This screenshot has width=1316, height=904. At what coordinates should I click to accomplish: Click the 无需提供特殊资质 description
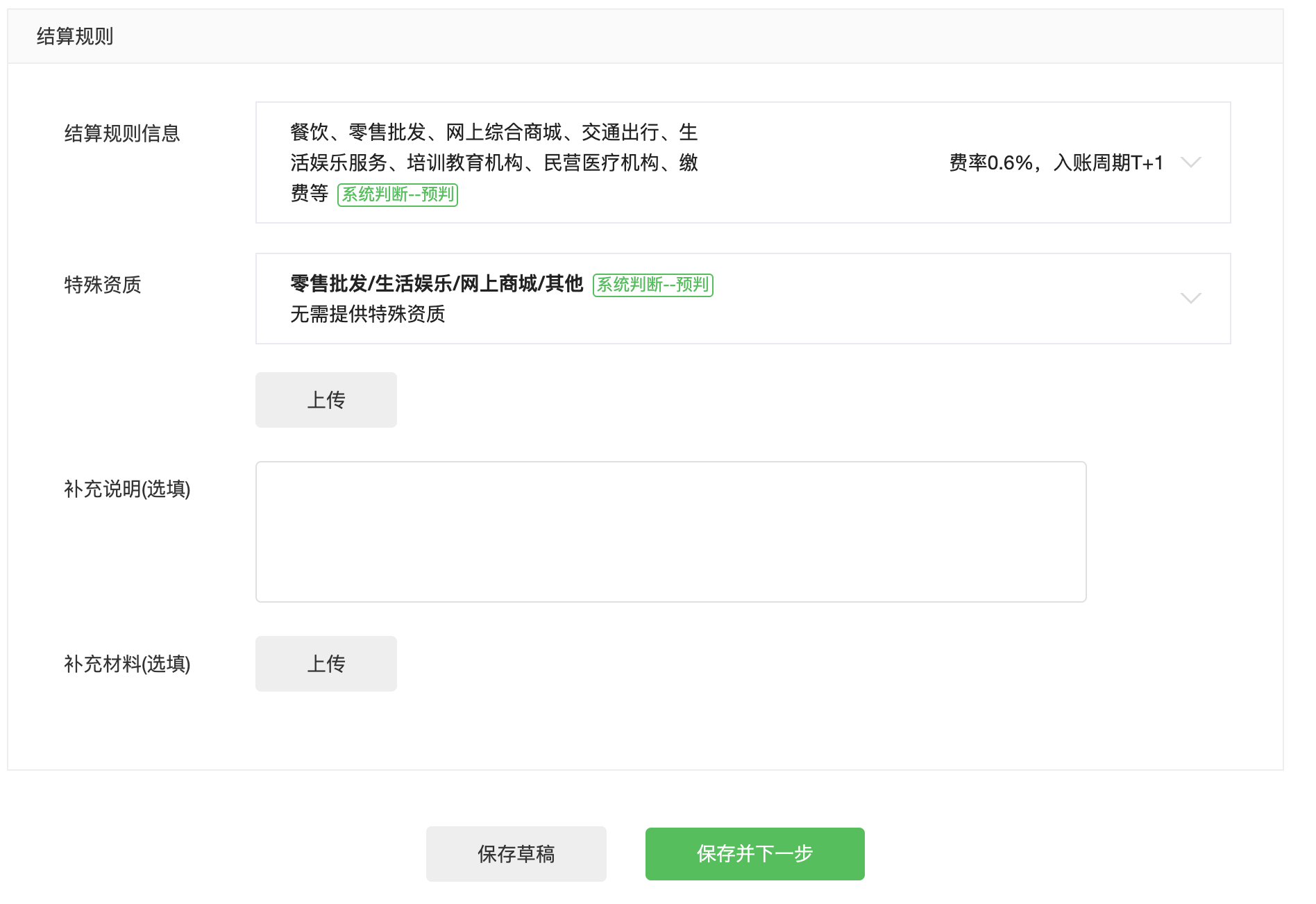367,314
